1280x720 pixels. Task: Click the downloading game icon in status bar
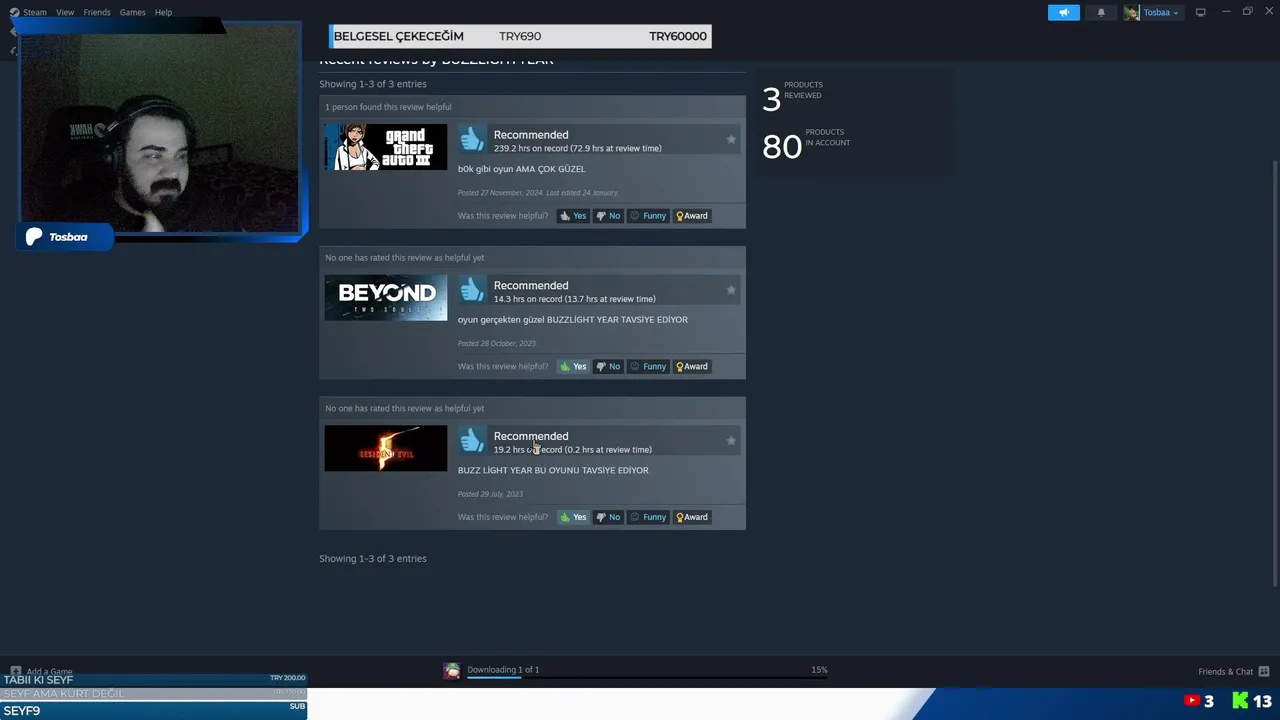click(452, 671)
